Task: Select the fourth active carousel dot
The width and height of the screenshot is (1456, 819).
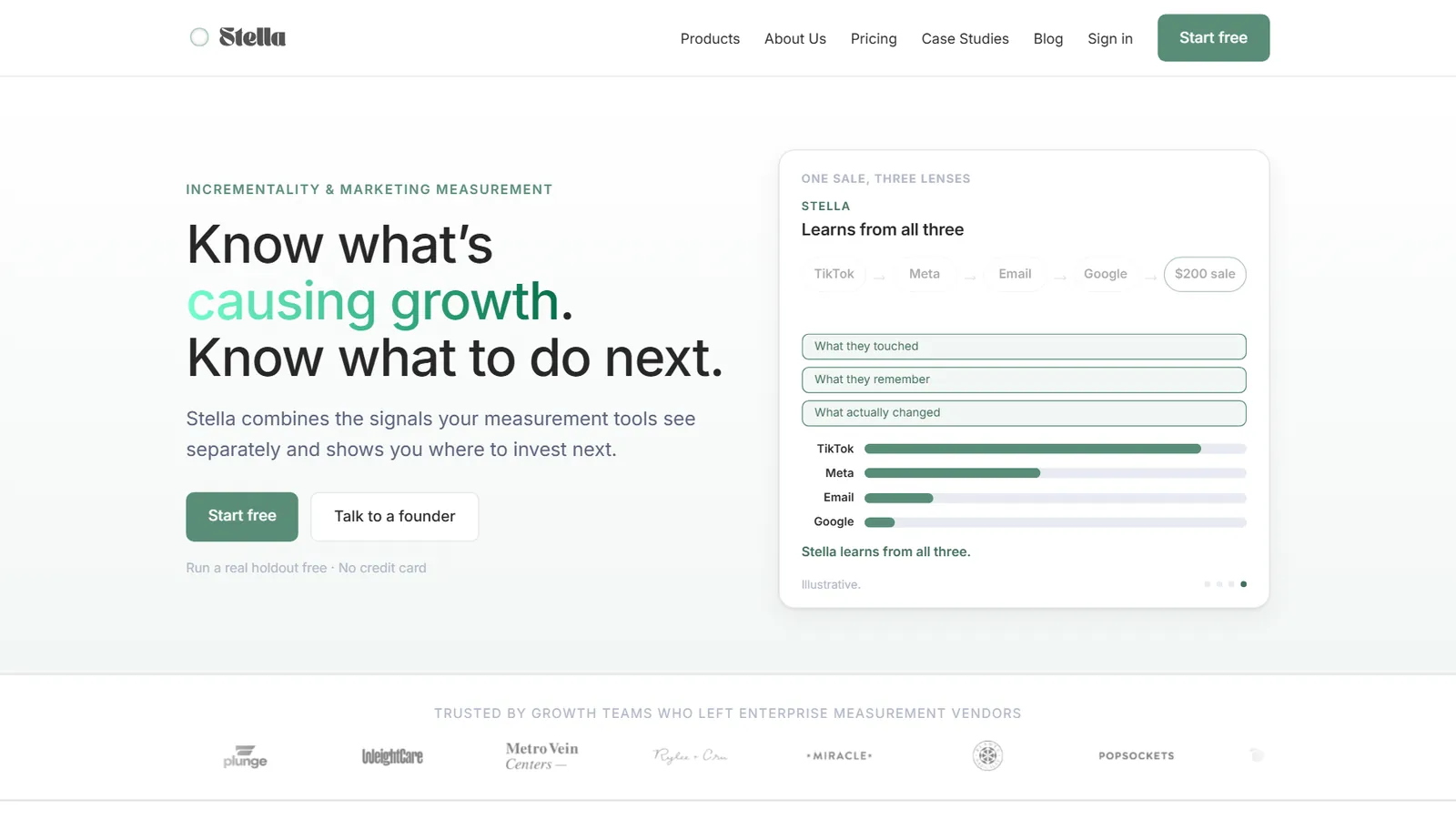Action: pos(1244,584)
